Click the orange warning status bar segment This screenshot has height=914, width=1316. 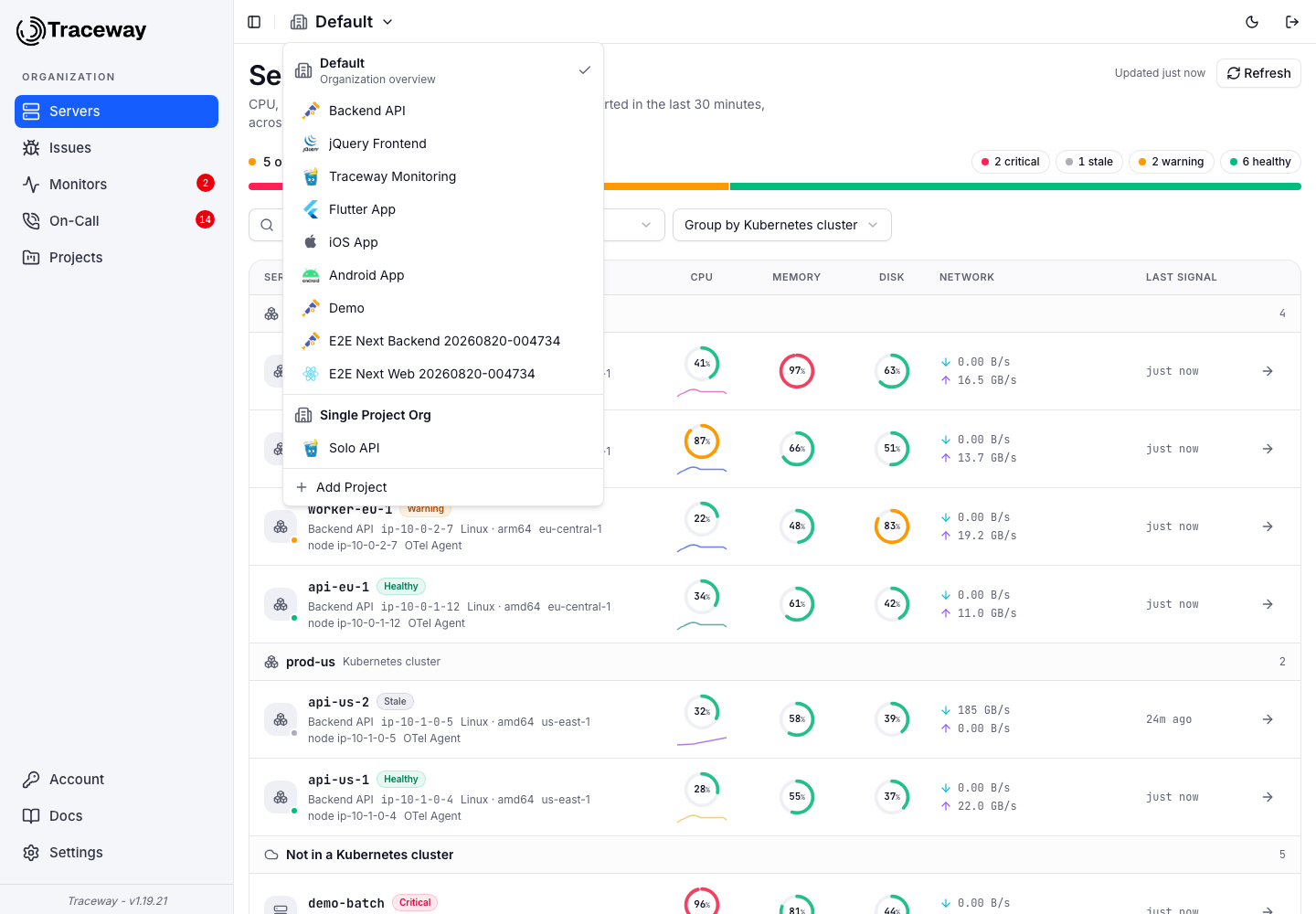[x=666, y=186]
